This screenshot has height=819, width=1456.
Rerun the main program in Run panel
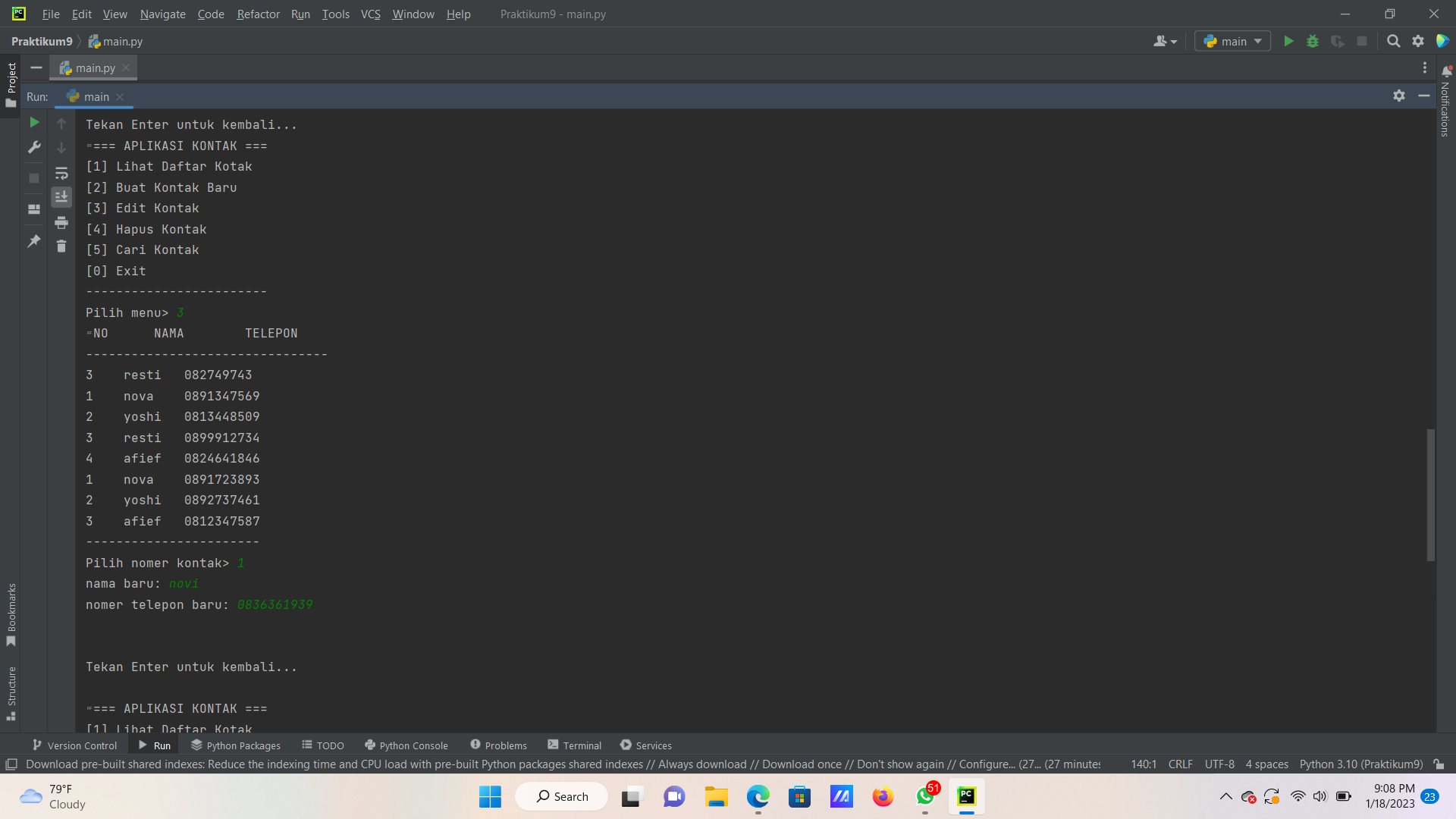coord(34,122)
